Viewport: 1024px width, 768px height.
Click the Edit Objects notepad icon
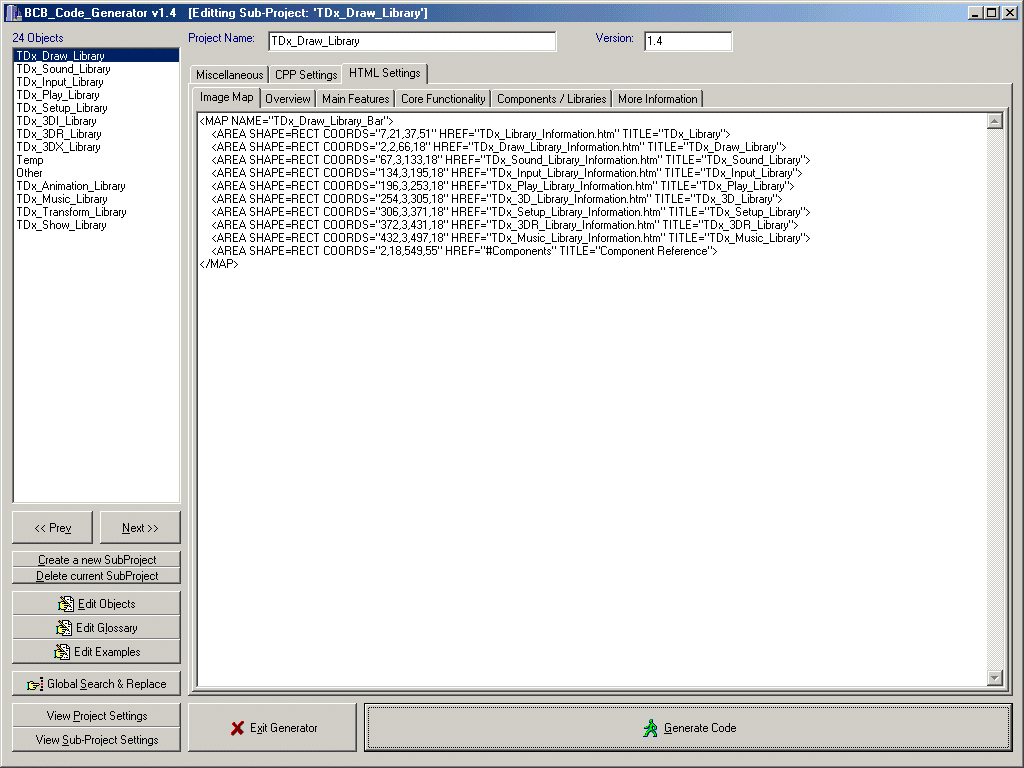[x=66, y=604]
